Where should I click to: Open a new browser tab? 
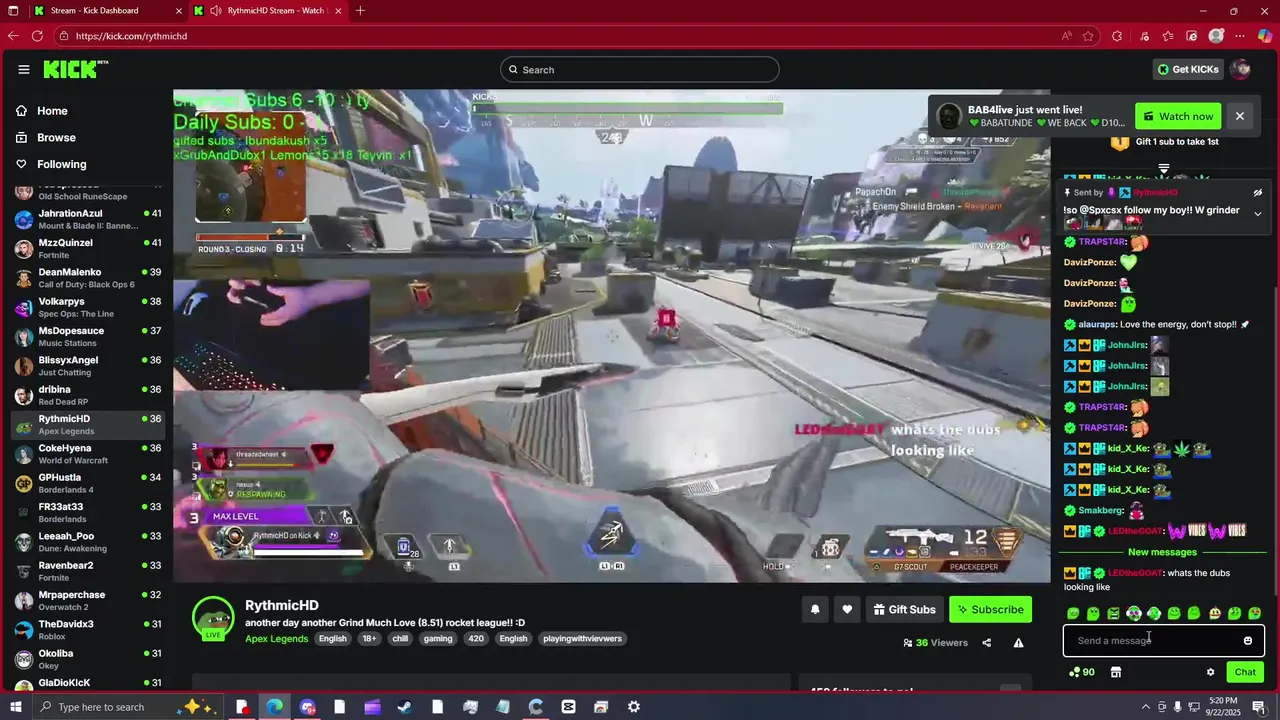coord(360,11)
